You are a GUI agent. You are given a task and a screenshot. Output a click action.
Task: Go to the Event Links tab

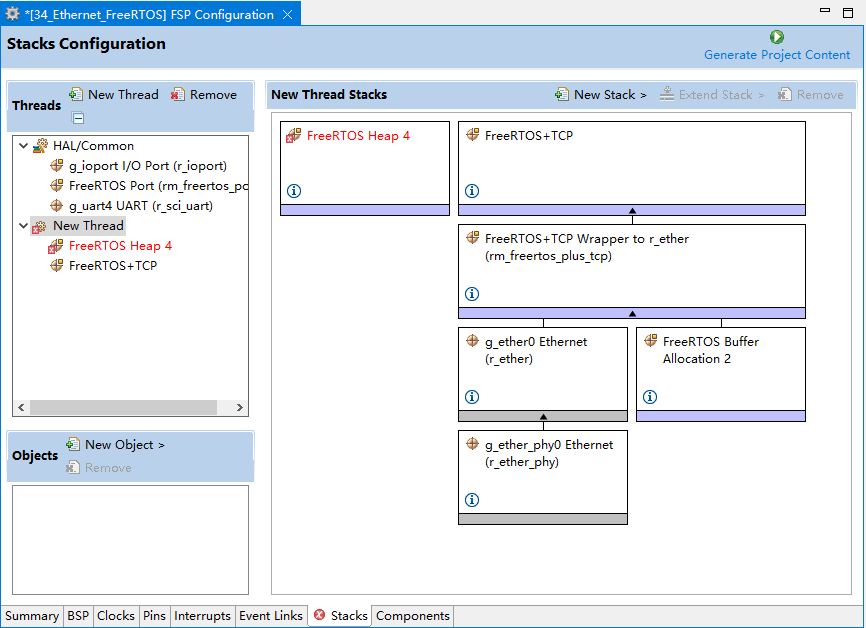pyautogui.click(x=271, y=616)
